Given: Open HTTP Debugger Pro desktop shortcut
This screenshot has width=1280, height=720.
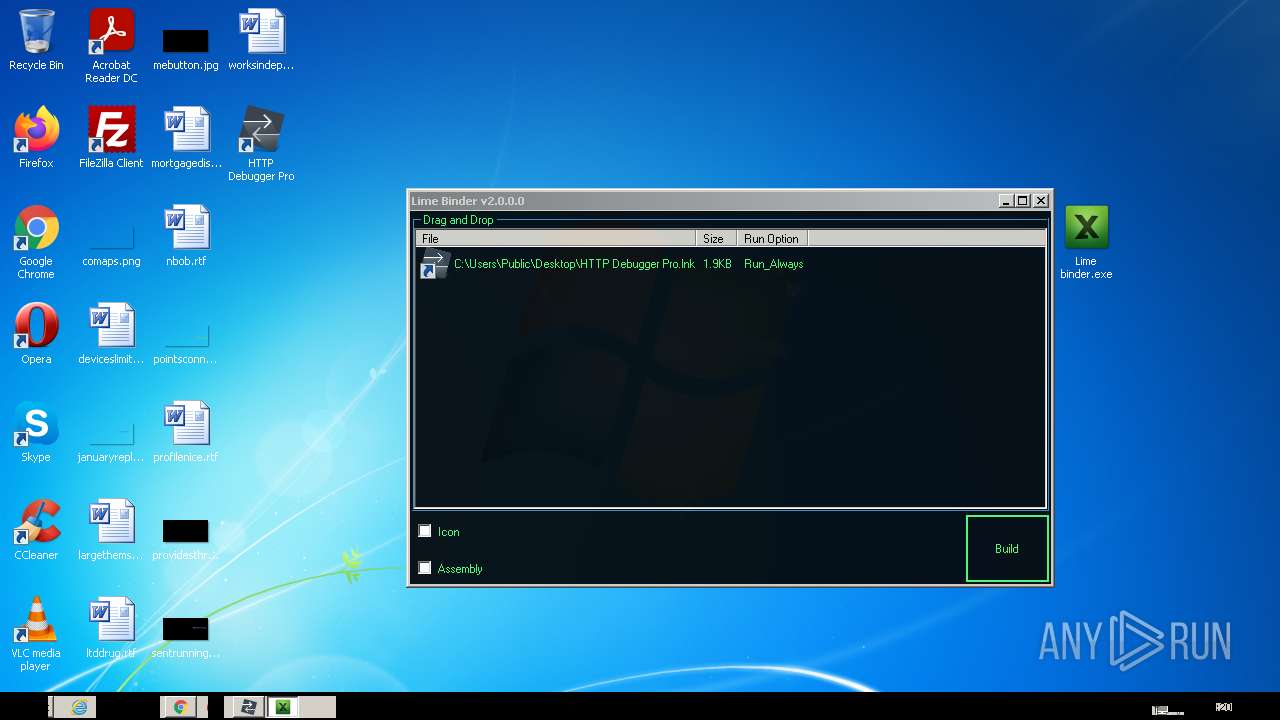Looking at the screenshot, I should coord(261,144).
